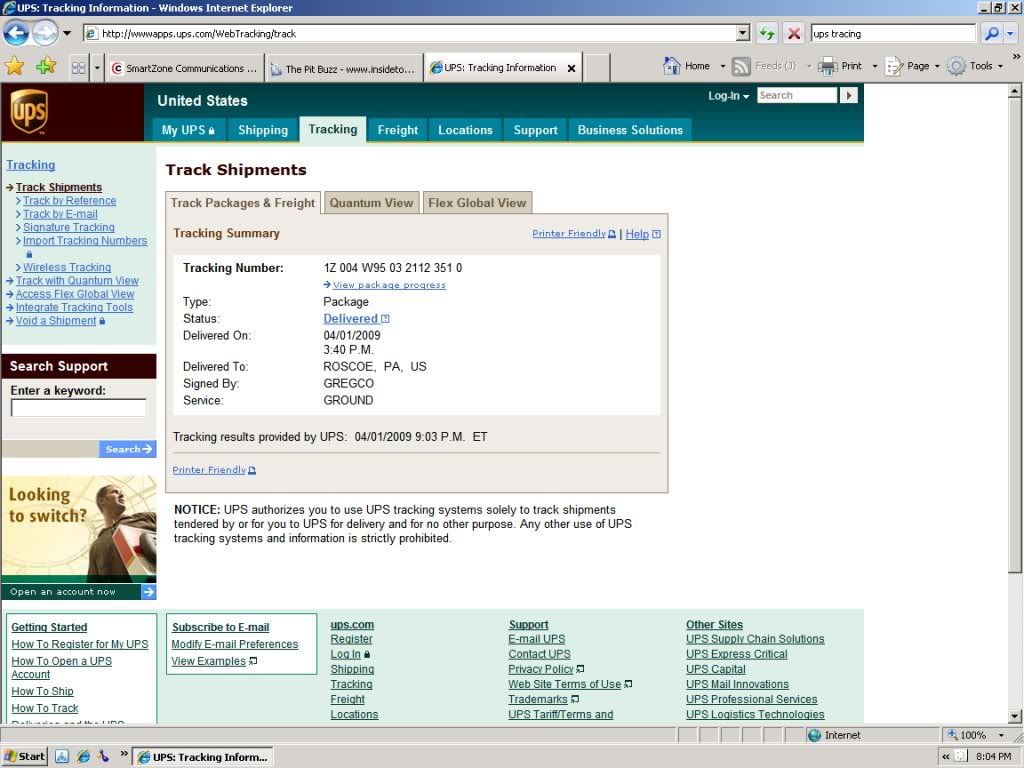
Task: Click the UPS shield logo
Action: point(29,112)
